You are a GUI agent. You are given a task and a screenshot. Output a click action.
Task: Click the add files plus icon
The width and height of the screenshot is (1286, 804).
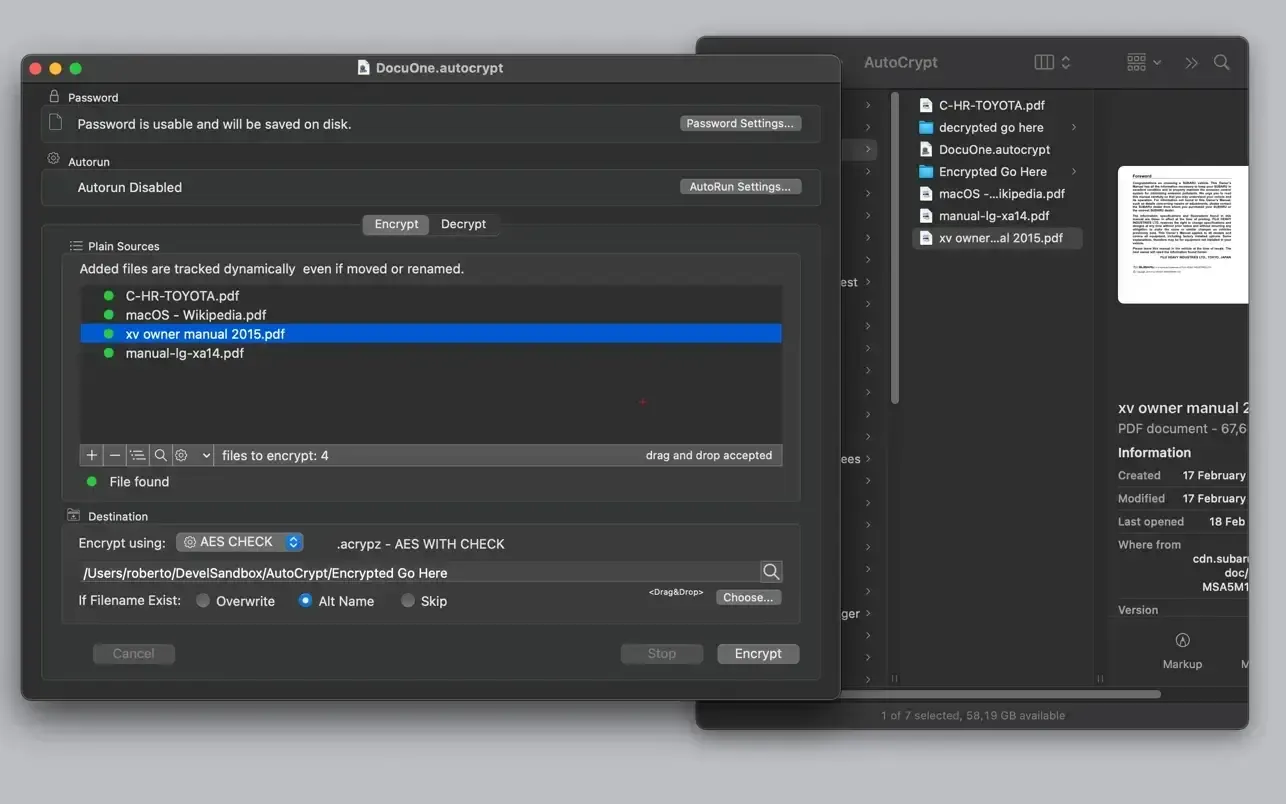pyautogui.click(x=92, y=455)
